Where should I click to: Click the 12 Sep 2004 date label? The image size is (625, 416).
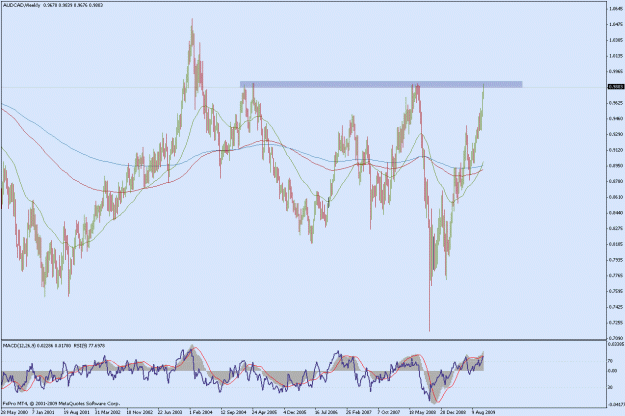(233, 412)
